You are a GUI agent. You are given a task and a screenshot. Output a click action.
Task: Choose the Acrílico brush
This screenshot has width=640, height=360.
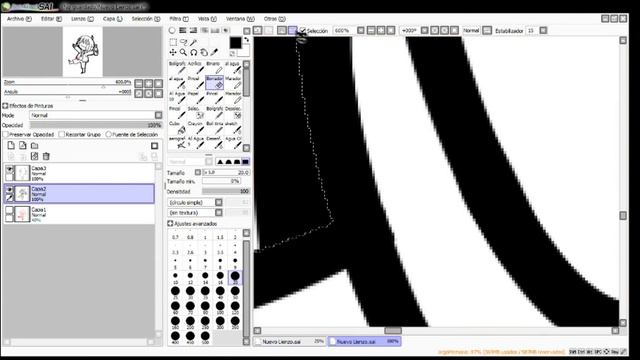point(196,67)
